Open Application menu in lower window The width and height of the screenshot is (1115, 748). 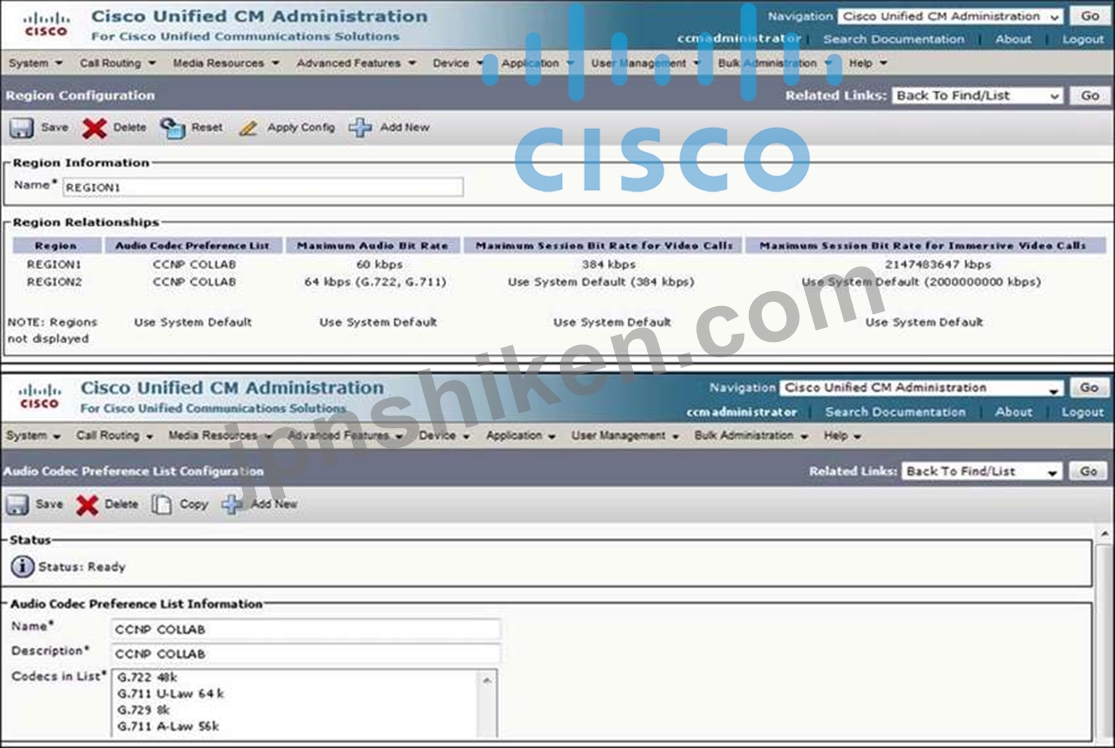521,435
